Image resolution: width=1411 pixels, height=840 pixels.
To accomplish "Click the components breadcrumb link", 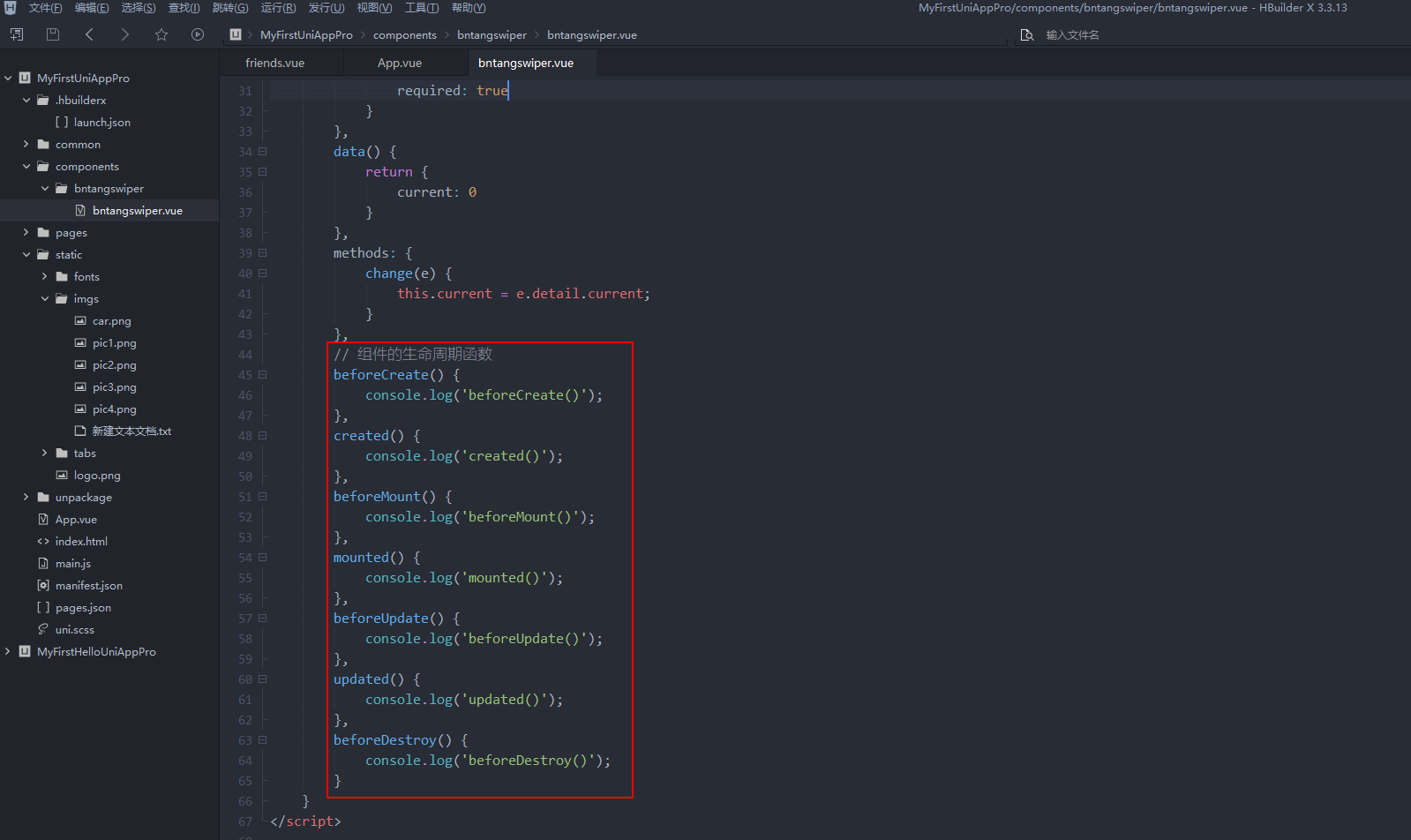I will point(405,35).
